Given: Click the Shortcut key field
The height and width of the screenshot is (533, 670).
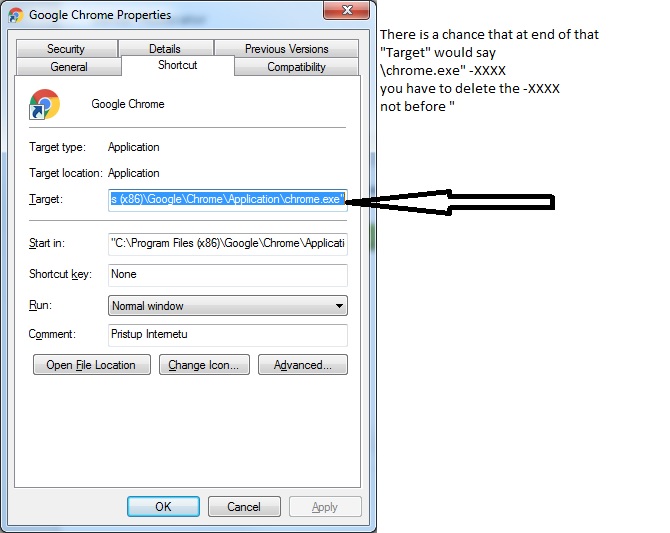Looking at the screenshot, I should tap(228, 275).
